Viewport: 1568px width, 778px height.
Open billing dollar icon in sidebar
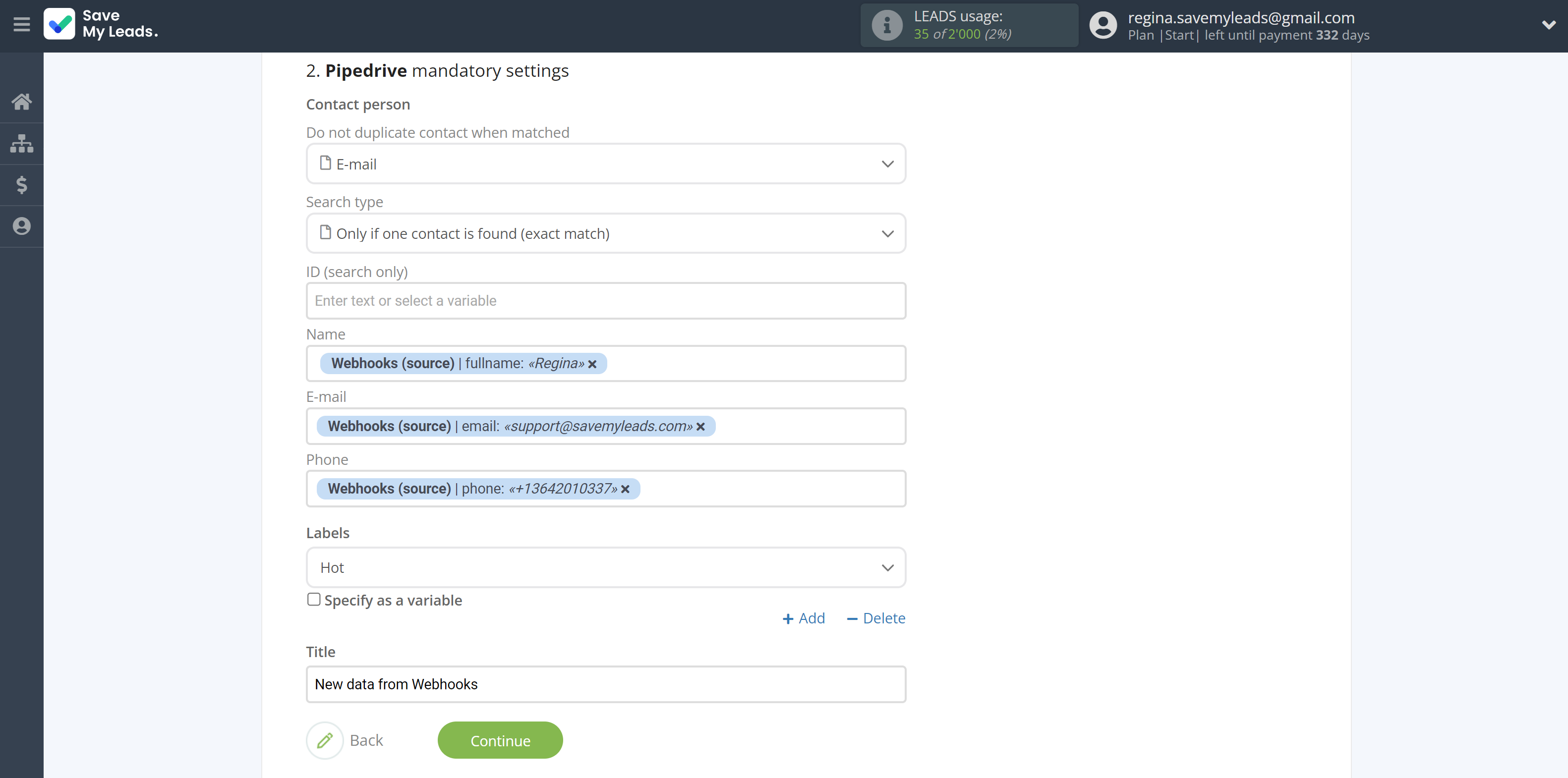[x=21, y=185]
